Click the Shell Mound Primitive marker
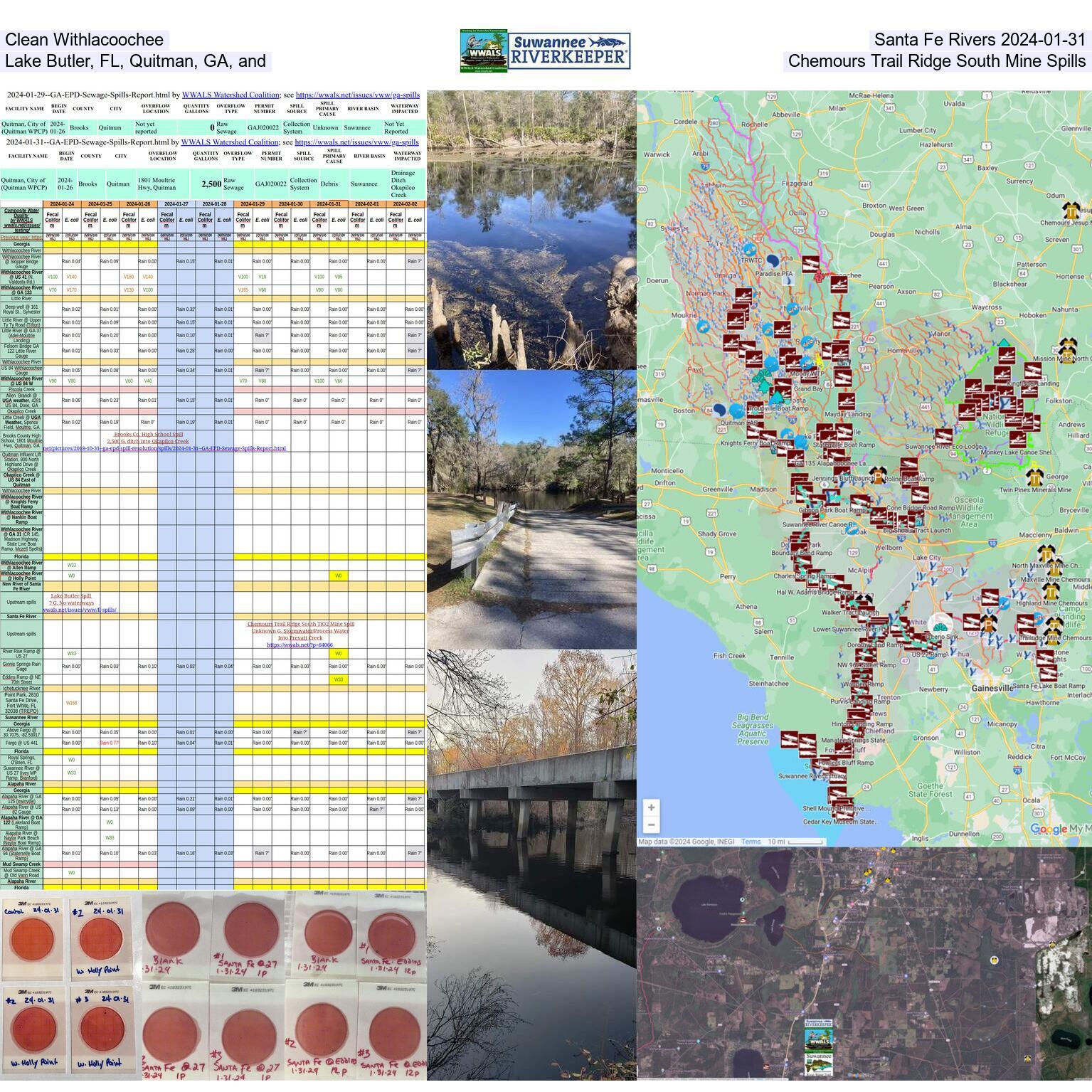1092x1092 pixels. click(x=837, y=795)
